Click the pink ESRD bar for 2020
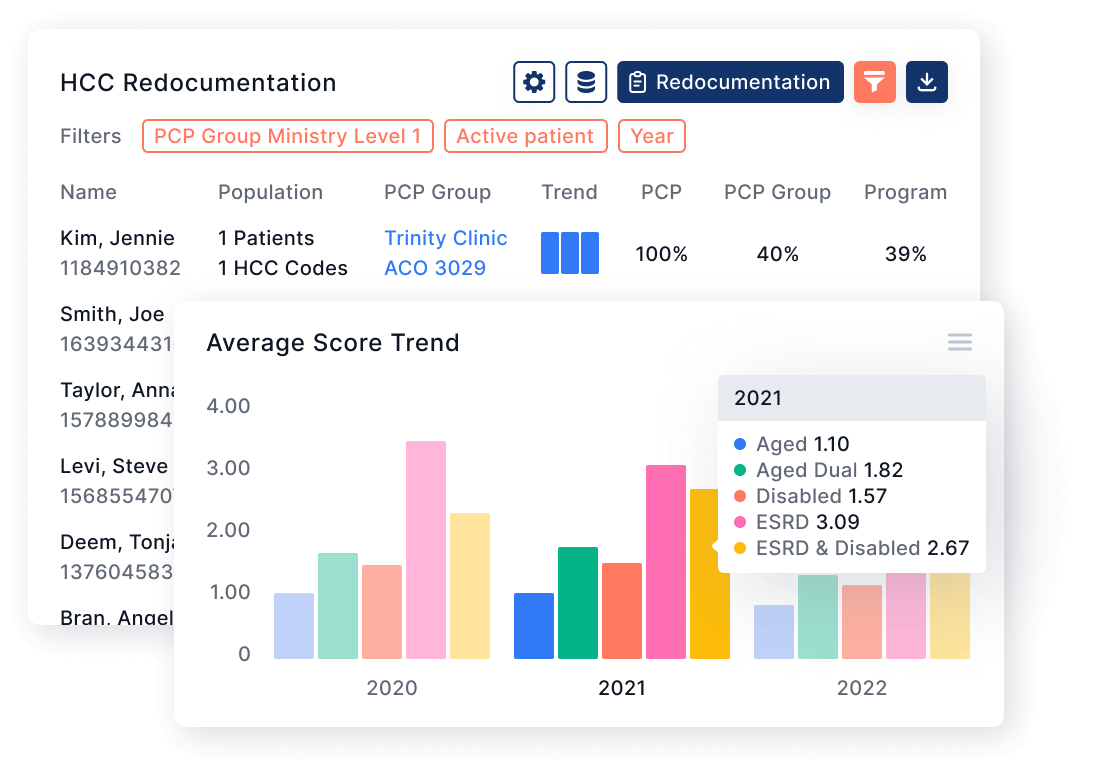1096x770 pixels. (425, 548)
